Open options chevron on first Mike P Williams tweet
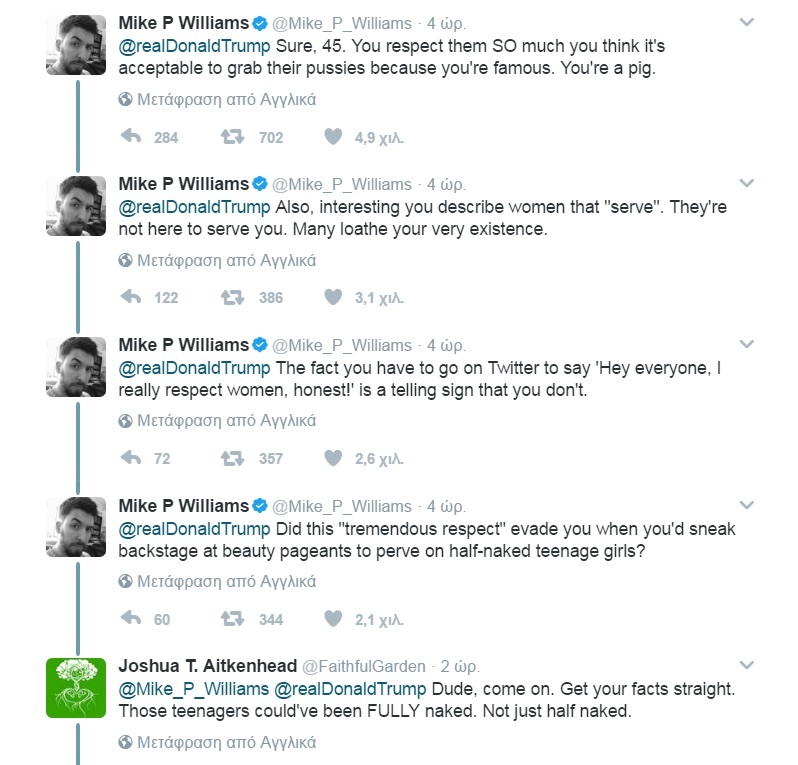The height and width of the screenshot is (765, 798). (x=746, y=22)
